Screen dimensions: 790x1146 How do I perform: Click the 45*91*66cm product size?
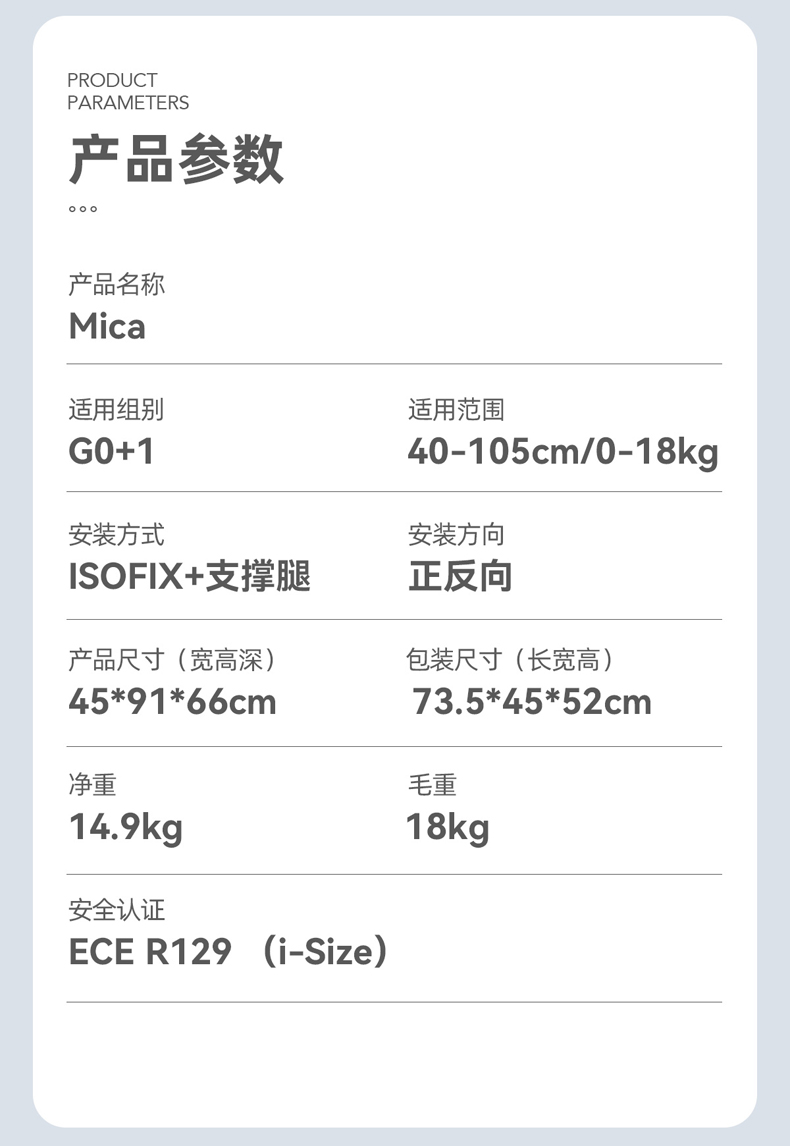pos(172,702)
